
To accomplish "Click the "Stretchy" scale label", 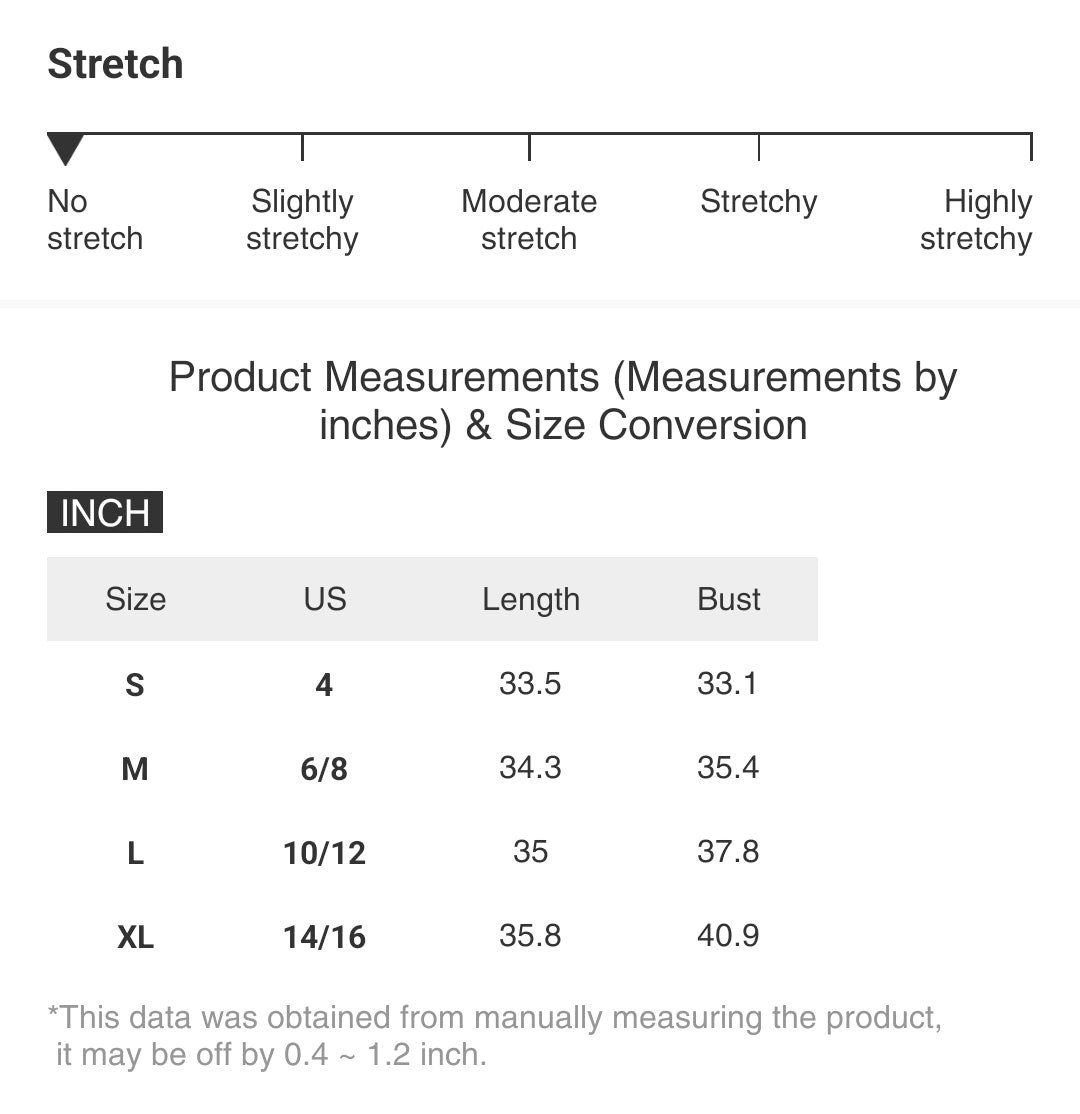I will click(x=758, y=202).
